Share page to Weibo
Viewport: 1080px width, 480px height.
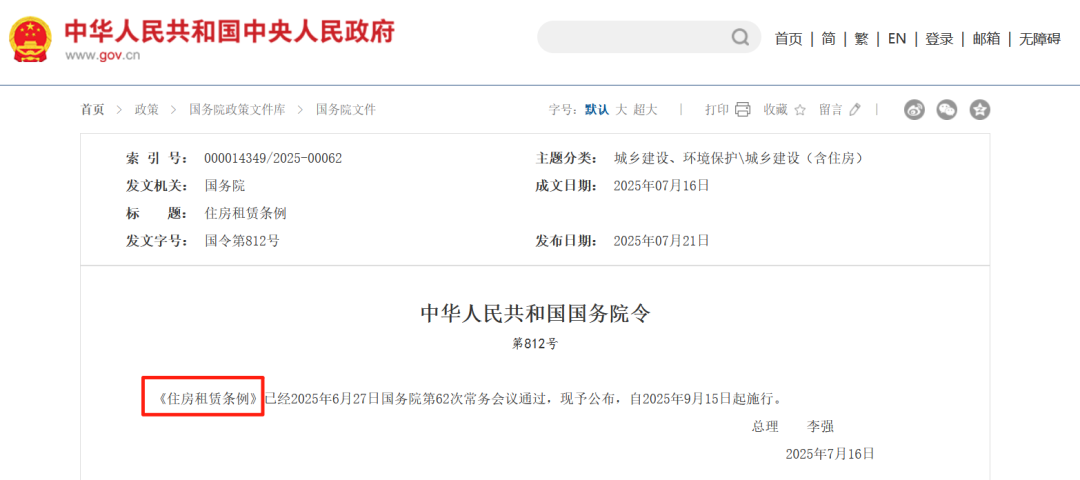click(914, 110)
